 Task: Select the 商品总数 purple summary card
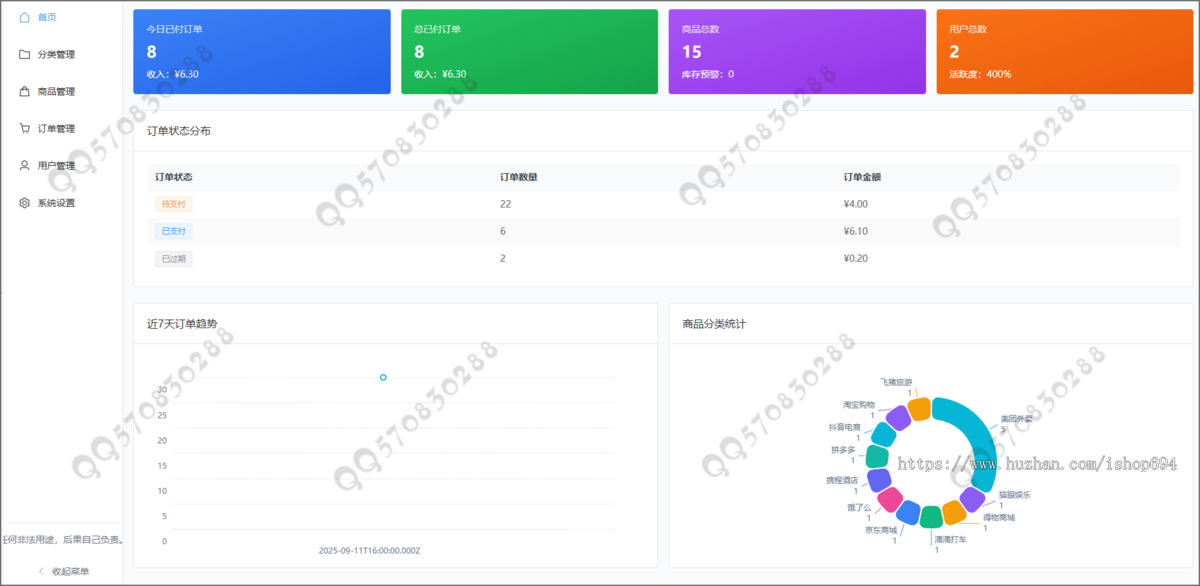tap(797, 52)
